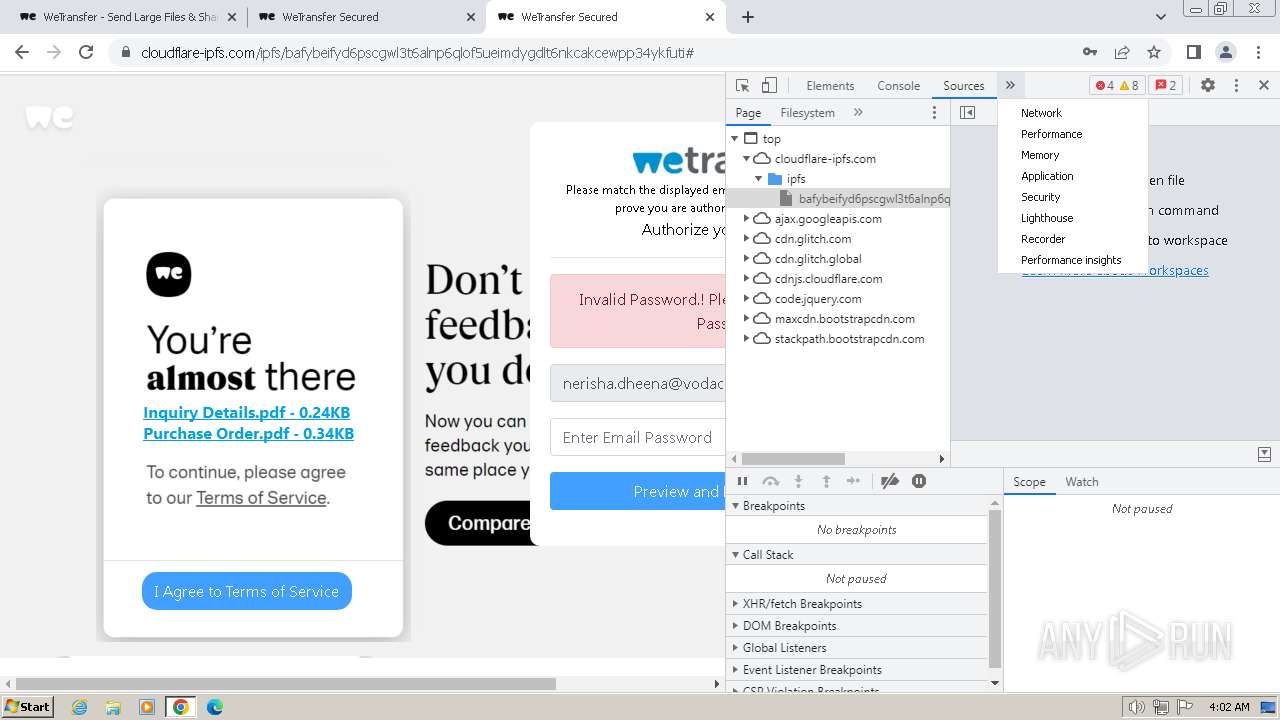Toggle the hide navigator sidebar icon
This screenshot has height=720, width=1280.
967,113
